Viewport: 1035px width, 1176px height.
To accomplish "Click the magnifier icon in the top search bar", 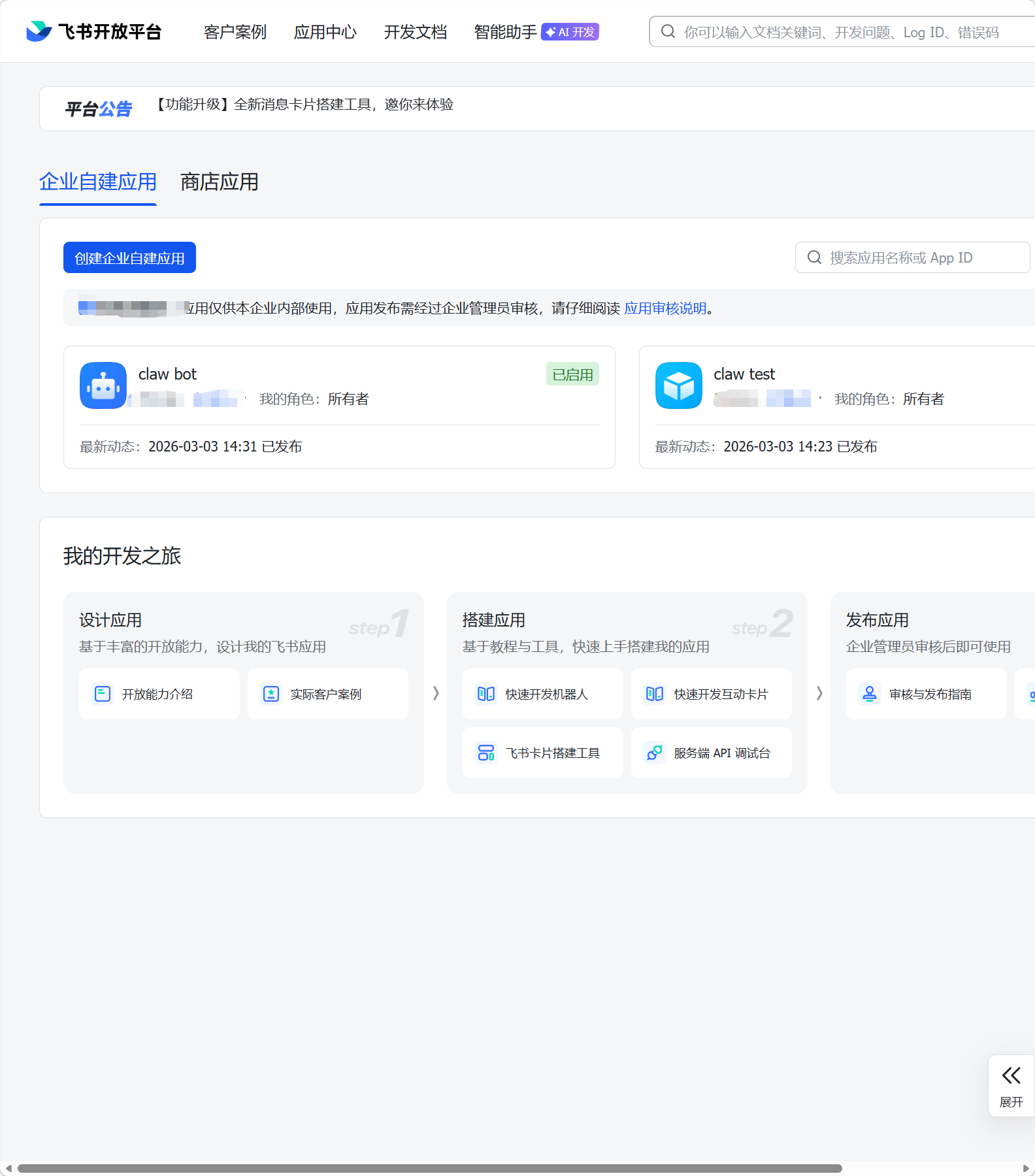I will [x=668, y=31].
